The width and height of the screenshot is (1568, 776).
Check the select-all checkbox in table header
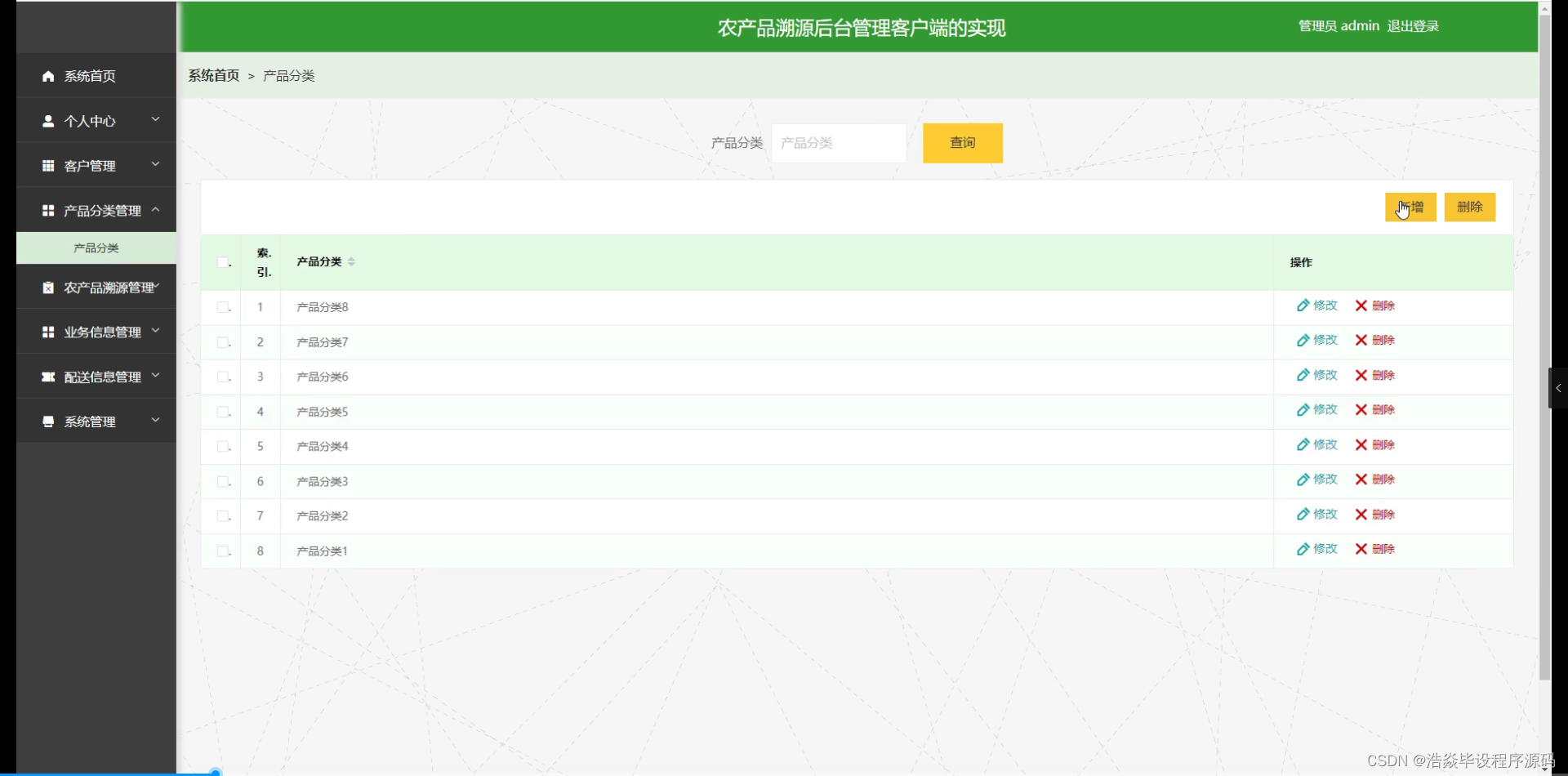pos(221,261)
